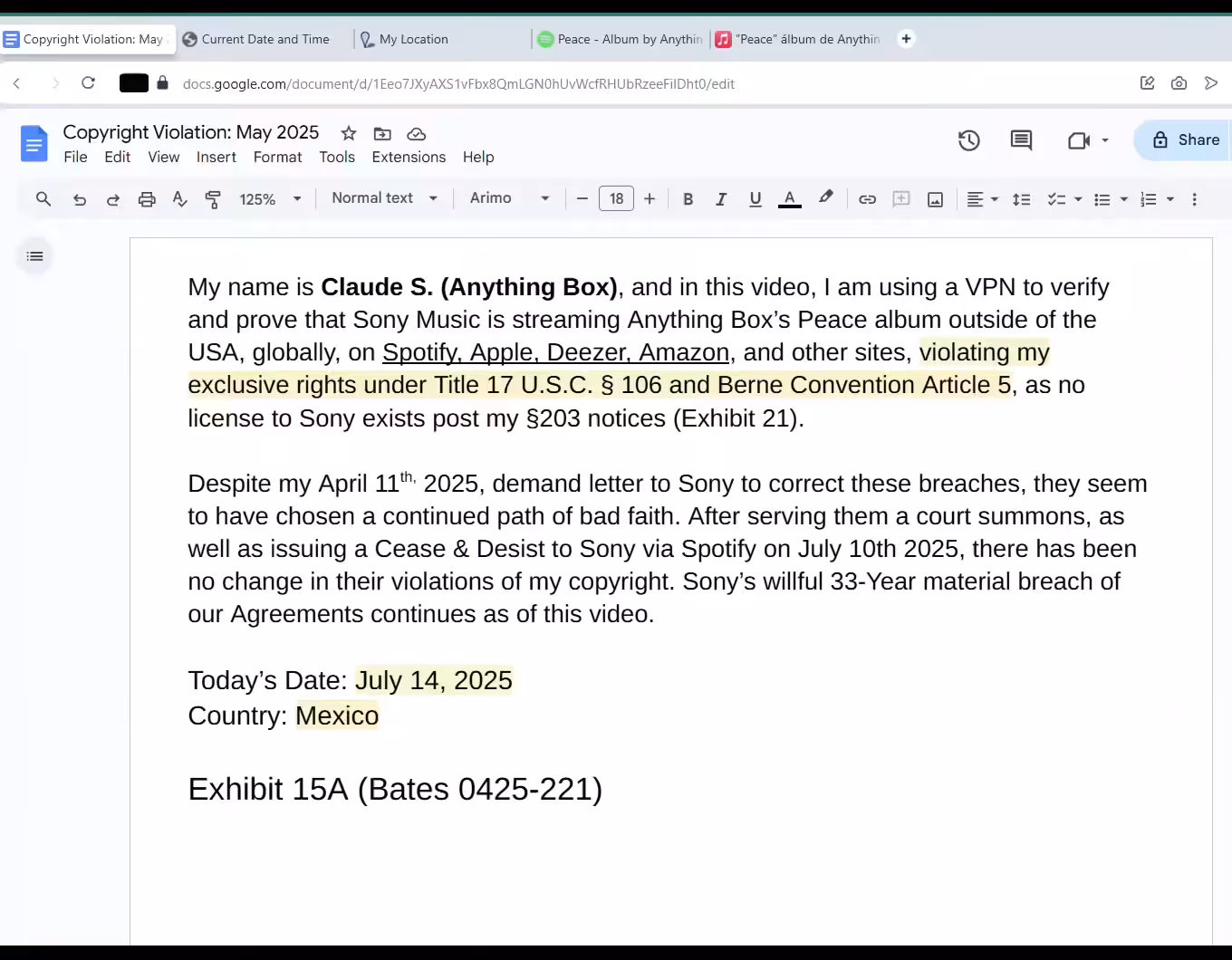Open the Format menu

coord(278,157)
